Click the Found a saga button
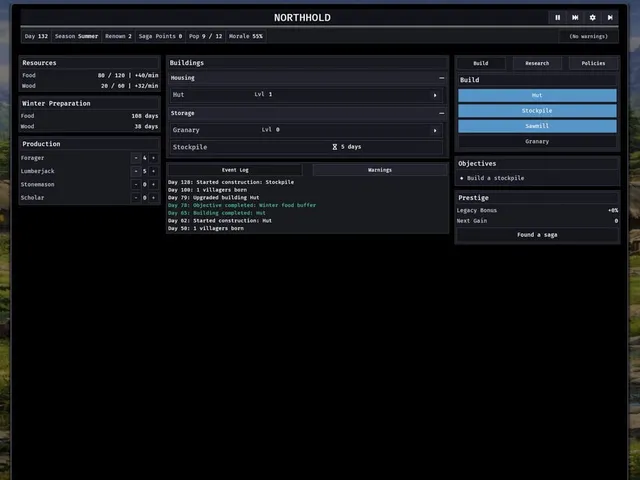The width and height of the screenshot is (640, 480). (537, 235)
